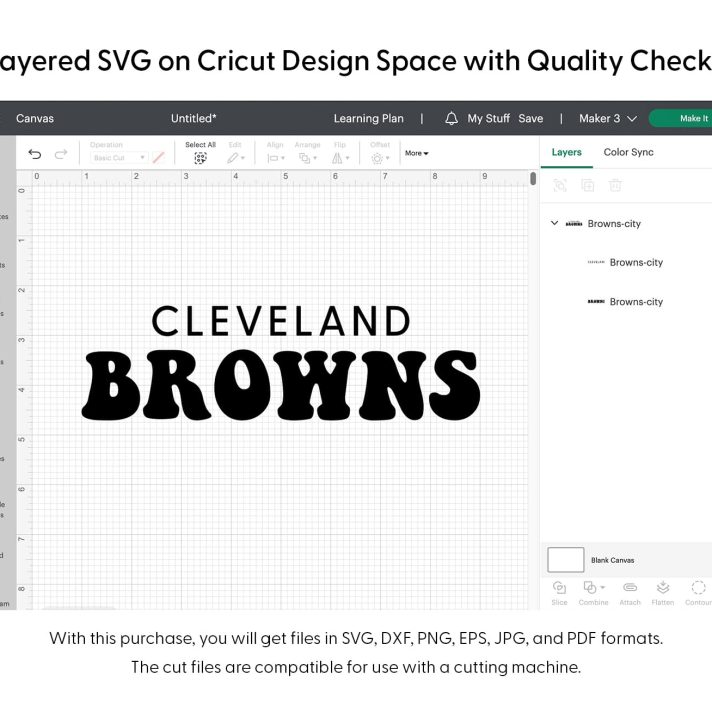This screenshot has width=712, height=712.
Task: Click the notifications bell icon
Action: pyautogui.click(x=451, y=119)
